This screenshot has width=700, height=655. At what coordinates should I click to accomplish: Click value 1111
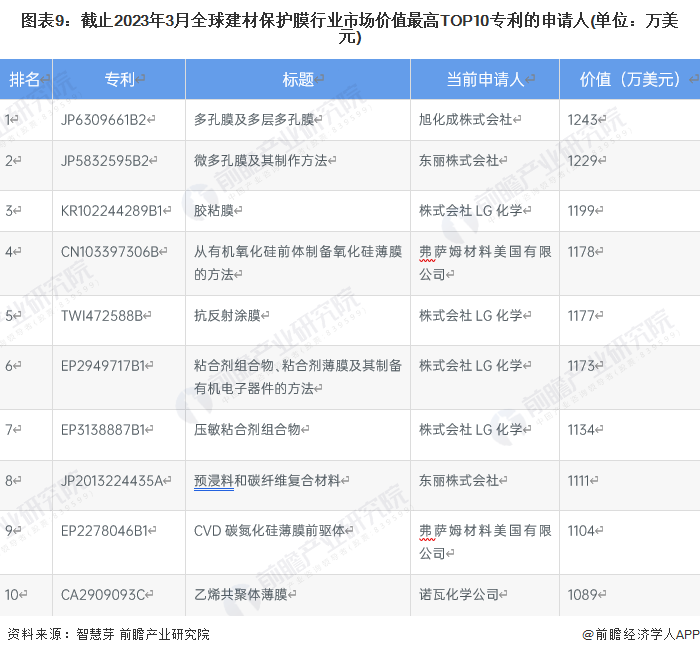click(x=579, y=480)
